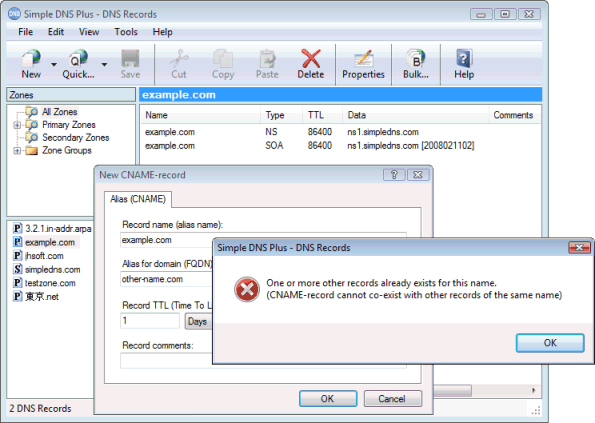Image resolution: width=595 pixels, height=423 pixels.
Task: Expand the Primary Zones tree node
Action: click(17, 125)
